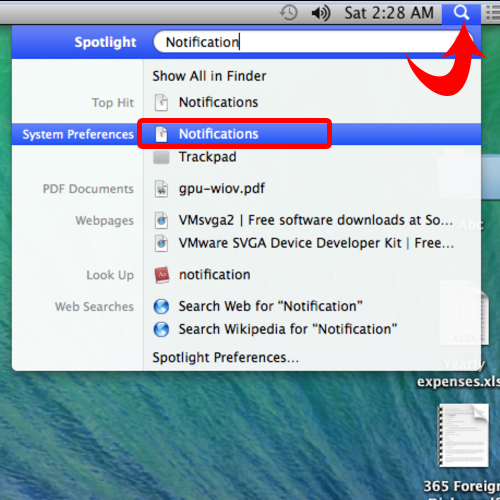The height and width of the screenshot is (500, 500).
Task: Click the Trackpad preference pane icon
Action: point(161,157)
